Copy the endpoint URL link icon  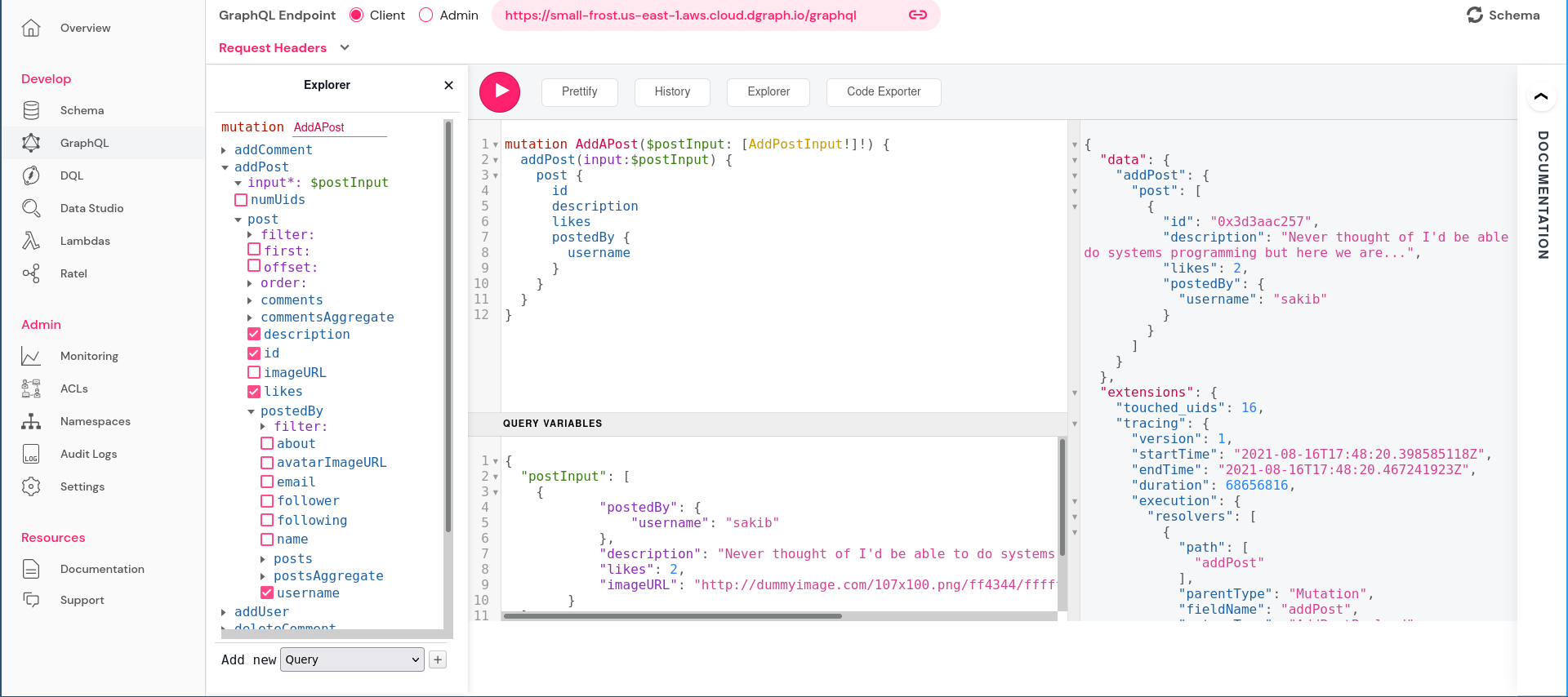(918, 15)
